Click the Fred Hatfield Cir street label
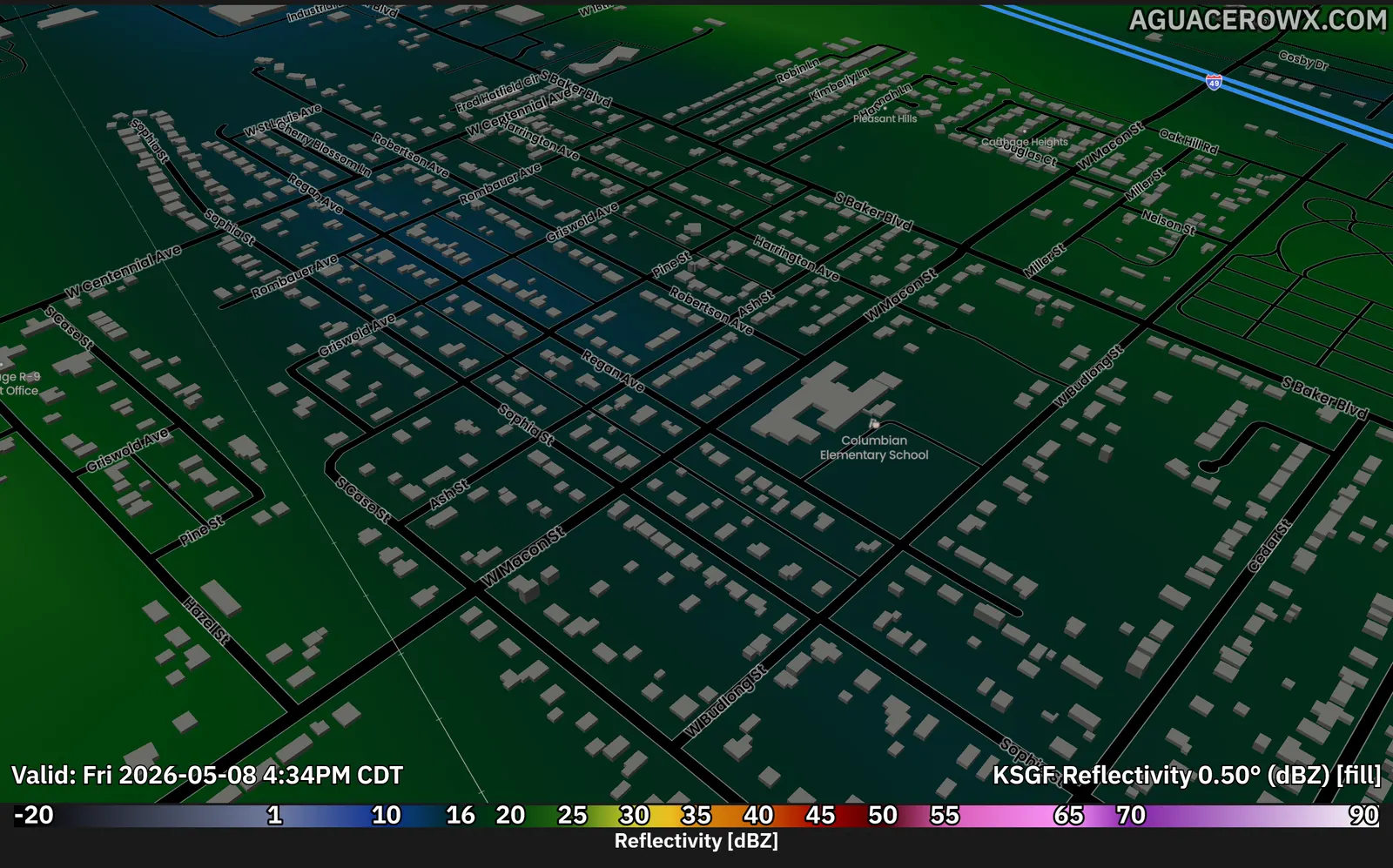 click(x=497, y=94)
